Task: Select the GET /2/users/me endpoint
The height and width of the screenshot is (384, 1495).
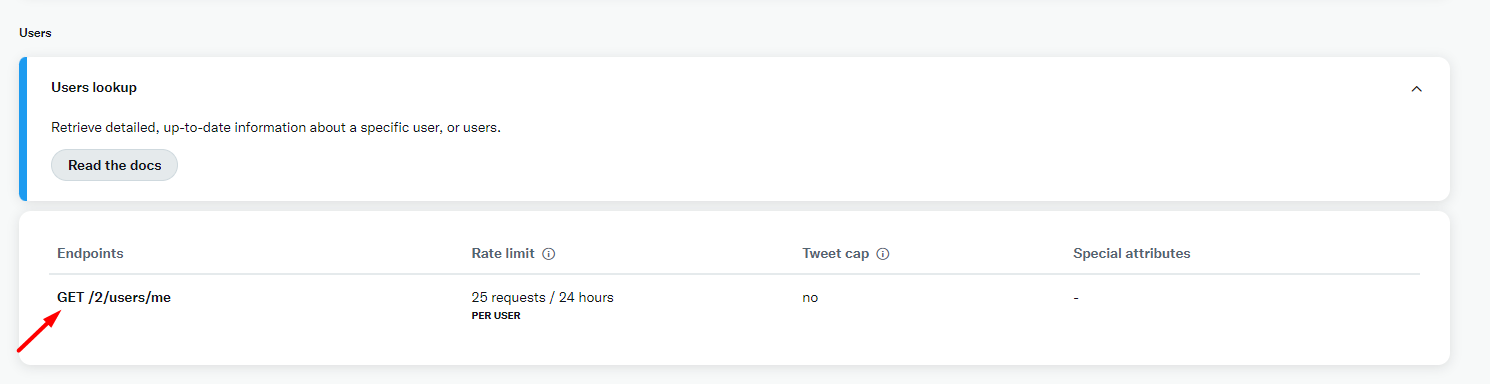Action: tap(114, 297)
